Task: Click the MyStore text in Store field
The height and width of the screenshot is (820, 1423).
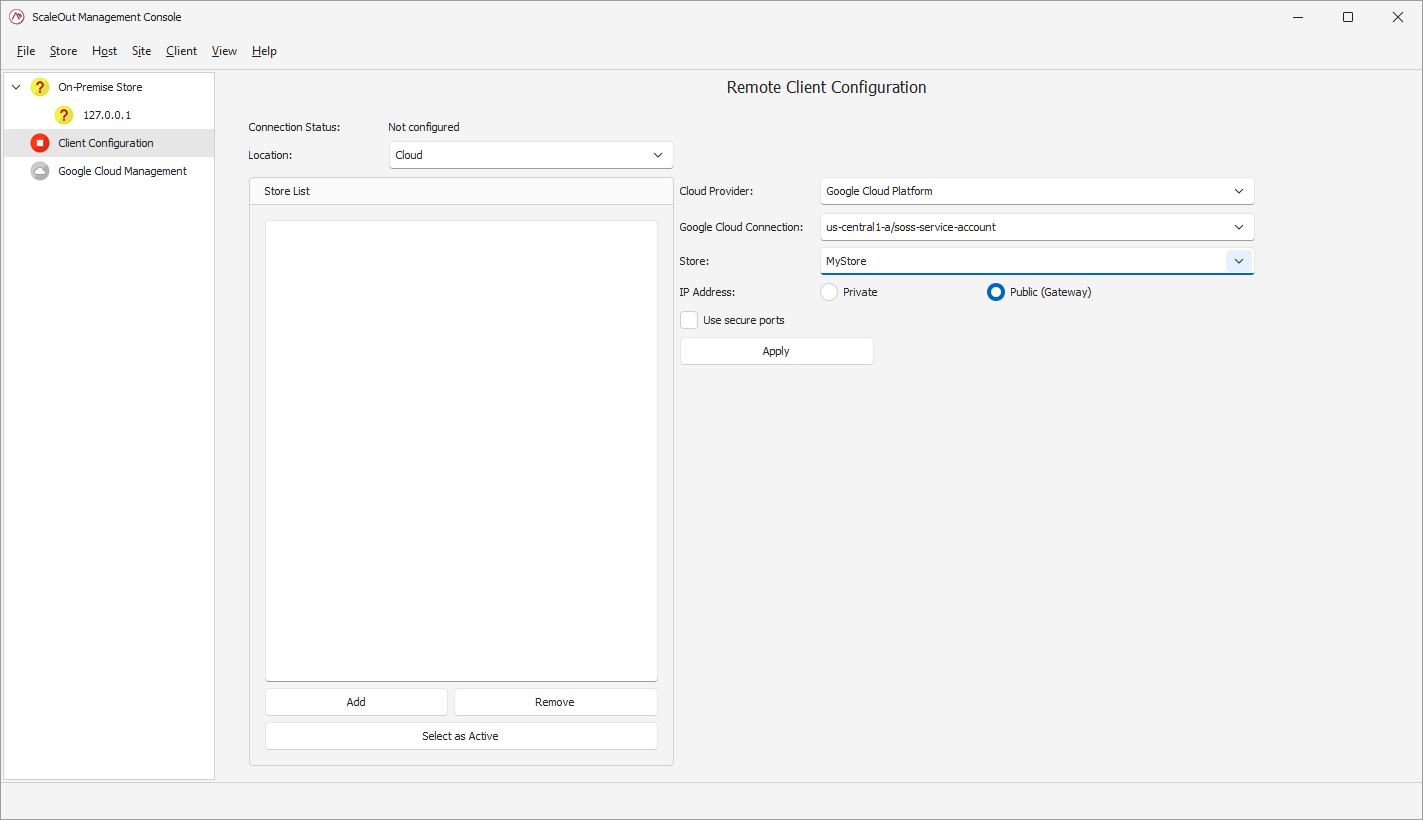Action: [x=846, y=261]
